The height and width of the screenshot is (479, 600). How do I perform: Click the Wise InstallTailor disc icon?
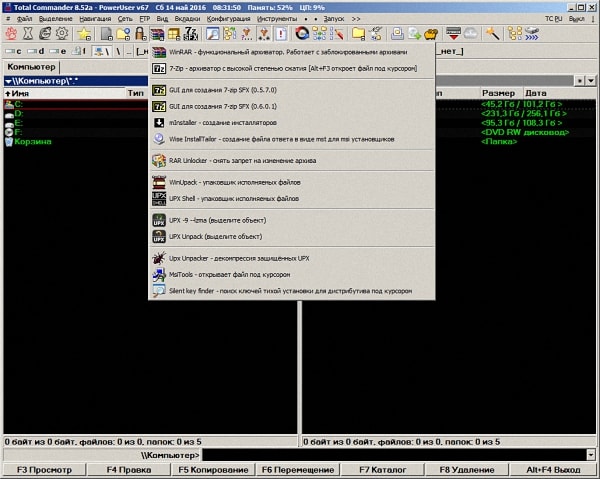[x=160, y=139]
